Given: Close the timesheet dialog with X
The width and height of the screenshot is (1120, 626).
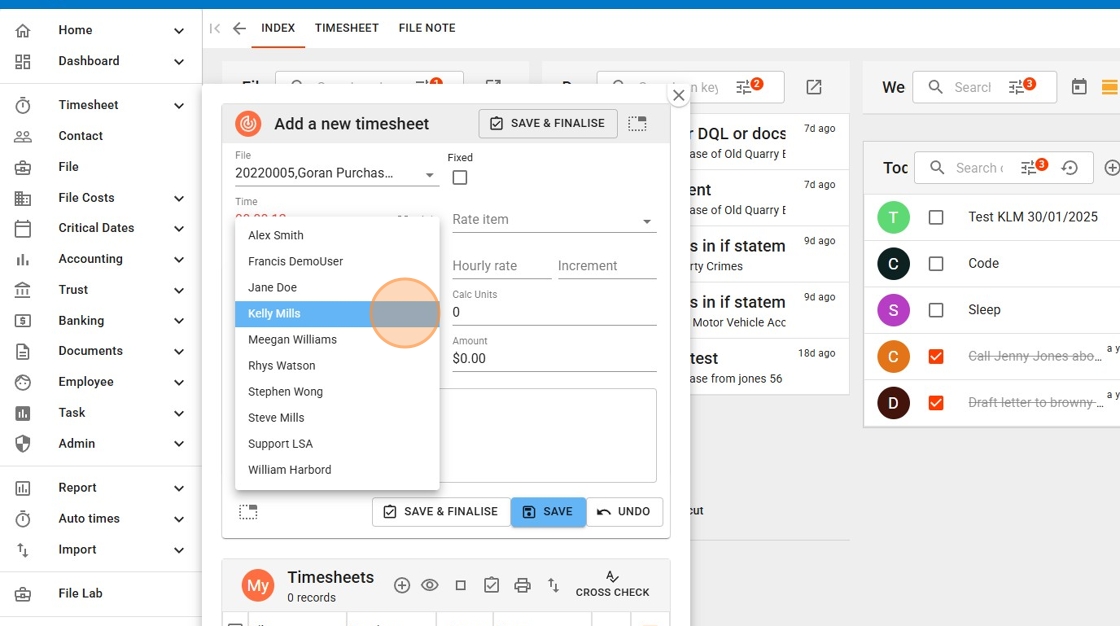Looking at the screenshot, I should click(679, 95).
